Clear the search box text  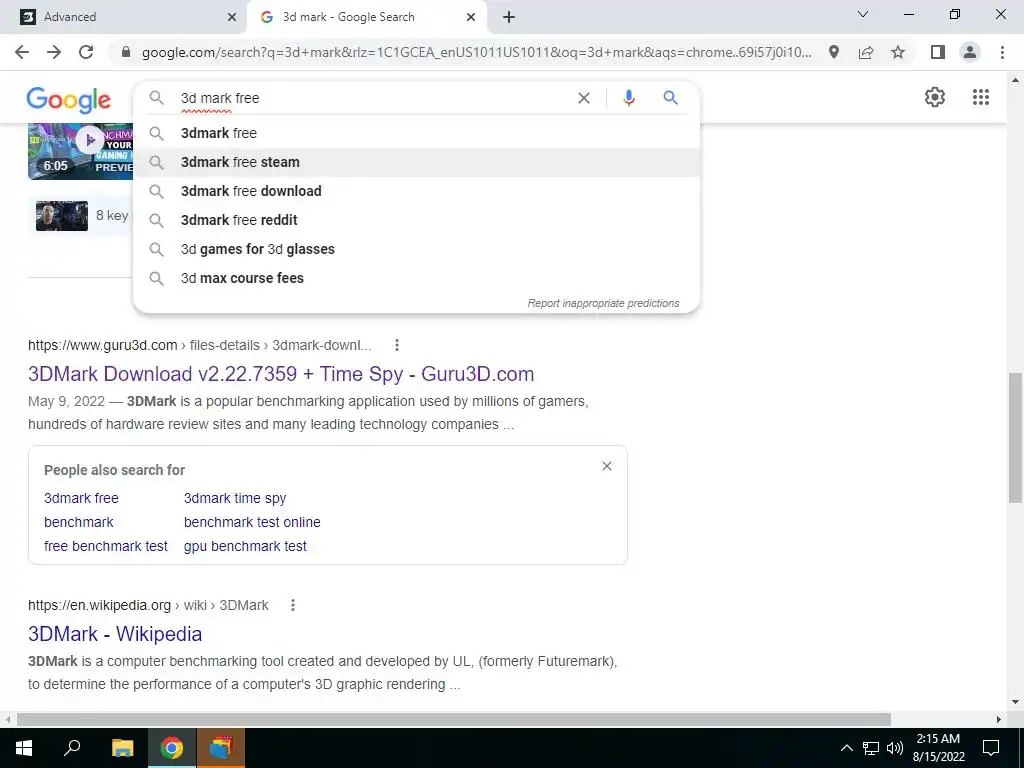[584, 98]
